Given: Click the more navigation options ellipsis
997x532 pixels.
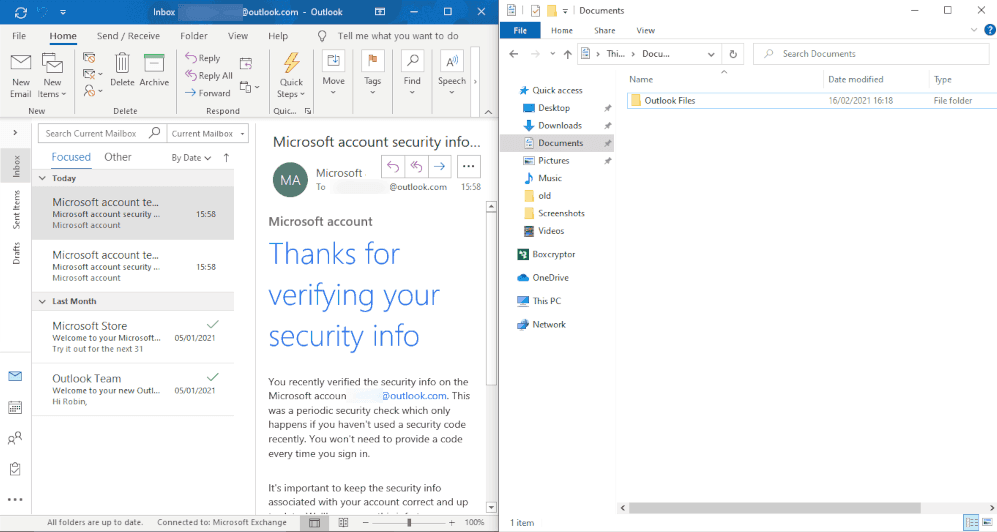Looking at the screenshot, I should pyautogui.click(x=15, y=500).
